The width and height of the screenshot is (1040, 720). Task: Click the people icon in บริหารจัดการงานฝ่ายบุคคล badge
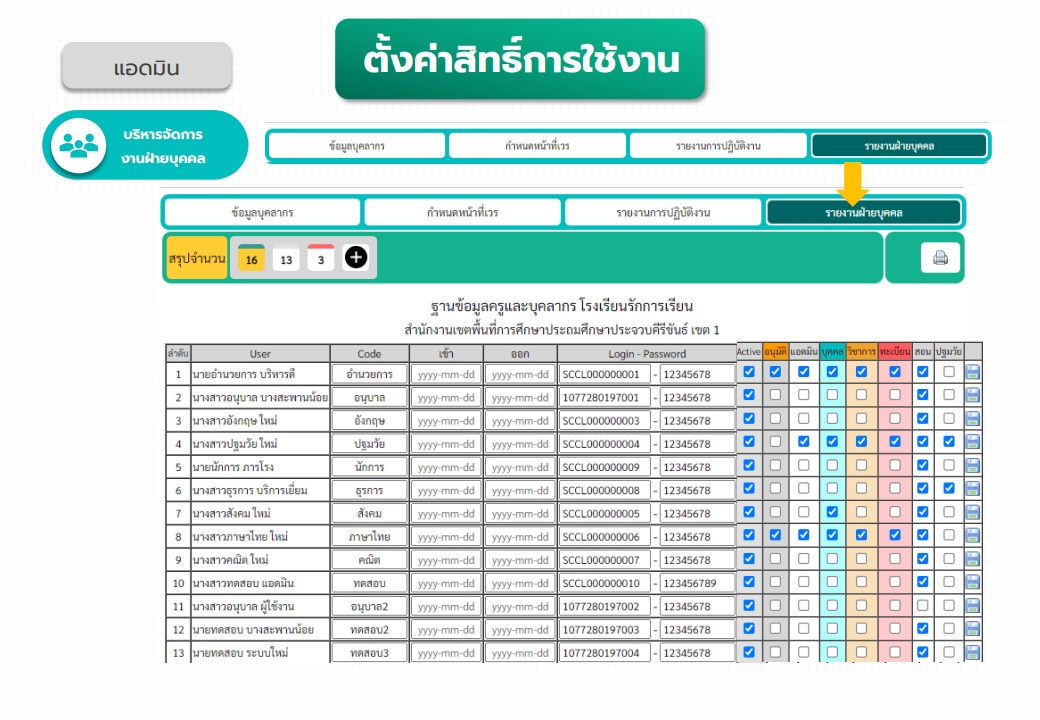(76, 145)
